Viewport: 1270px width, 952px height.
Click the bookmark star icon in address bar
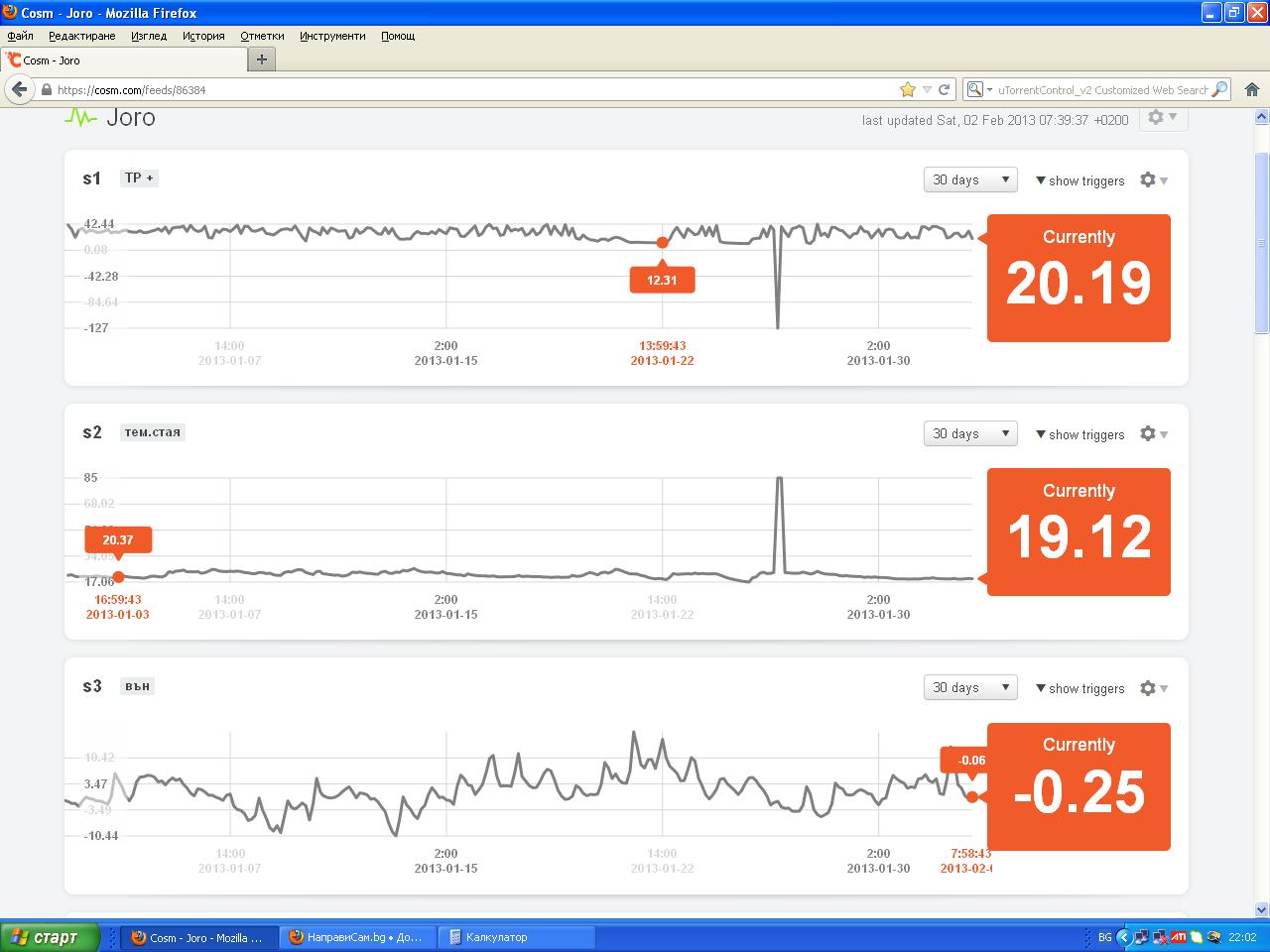[907, 89]
